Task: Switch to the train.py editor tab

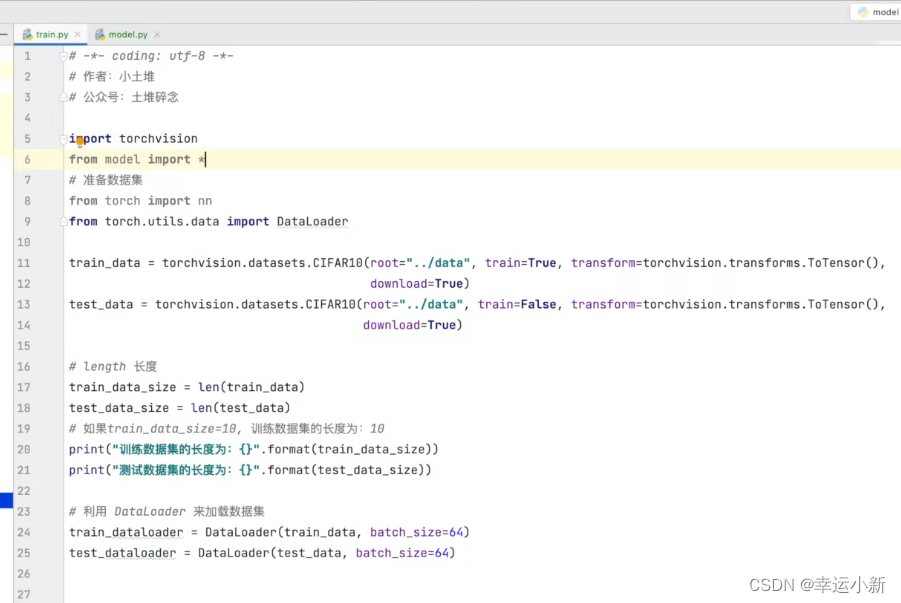Action: pyautogui.click(x=51, y=35)
